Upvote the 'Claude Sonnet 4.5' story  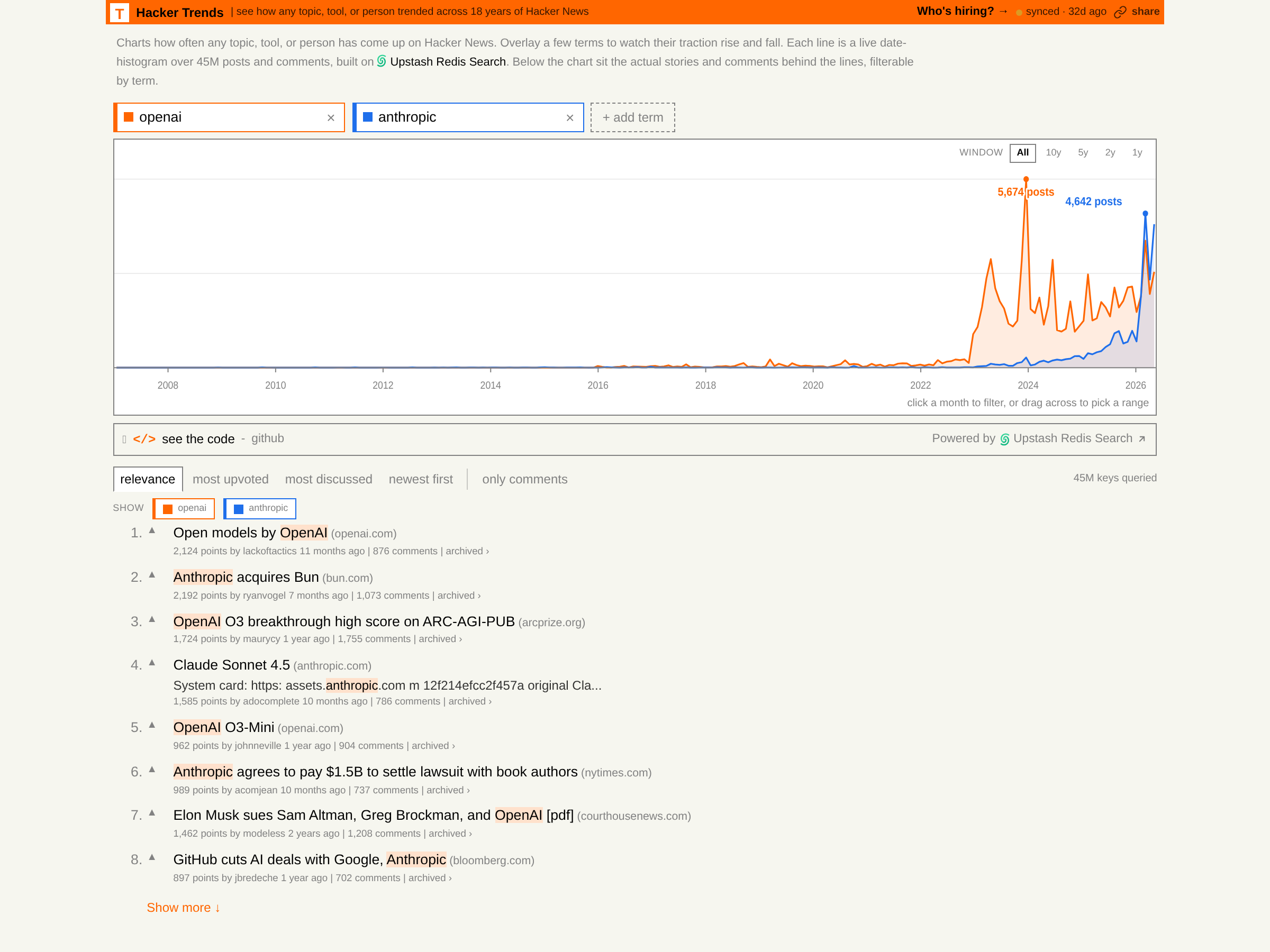click(x=152, y=662)
